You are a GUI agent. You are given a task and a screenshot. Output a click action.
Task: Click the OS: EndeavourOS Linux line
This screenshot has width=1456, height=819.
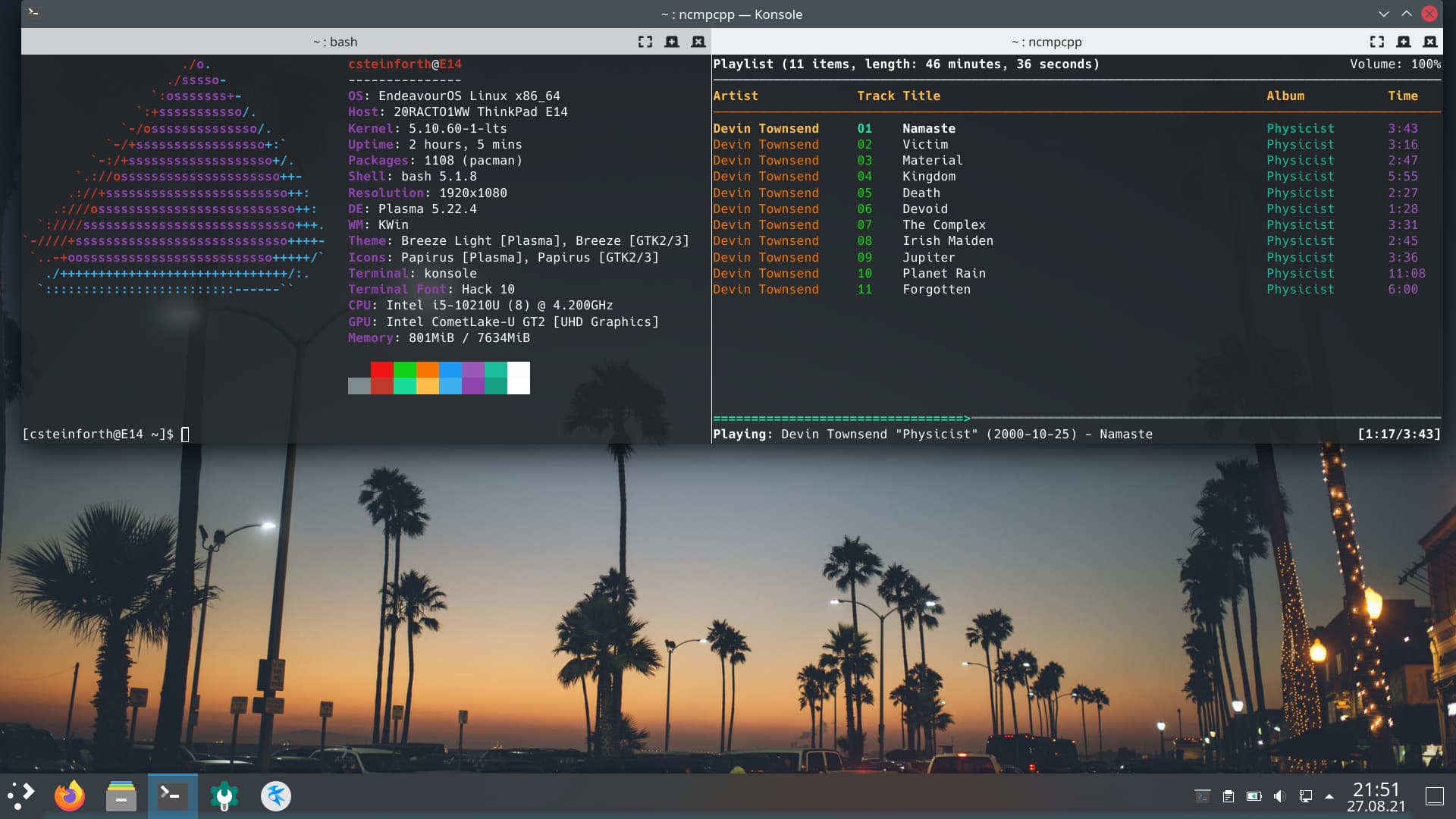pyautogui.click(x=454, y=96)
